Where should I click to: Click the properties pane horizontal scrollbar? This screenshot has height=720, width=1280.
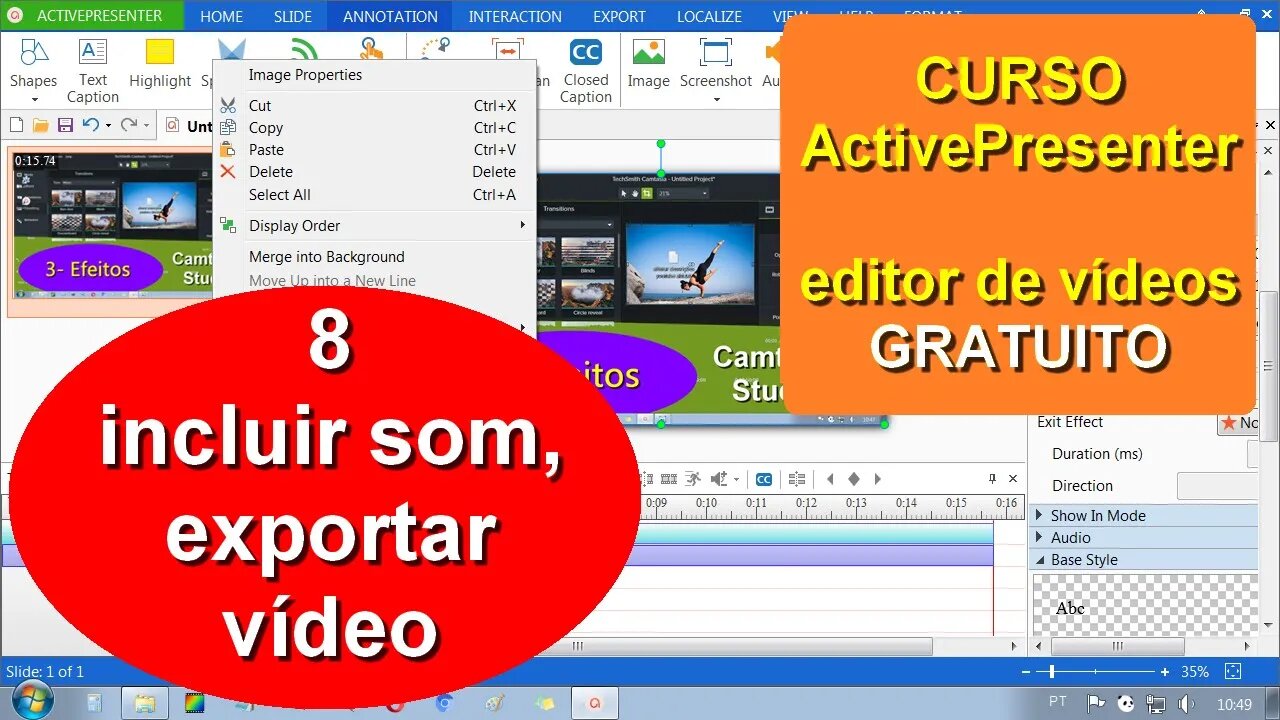[x=1118, y=646]
